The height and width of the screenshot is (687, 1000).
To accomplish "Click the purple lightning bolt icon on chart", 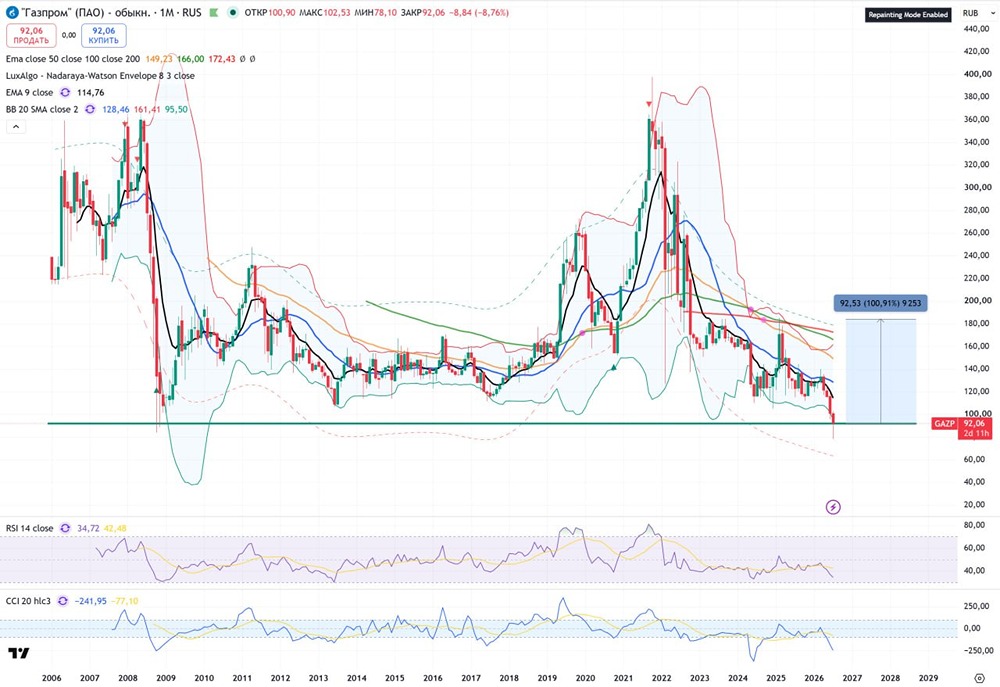I will tap(833, 507).
